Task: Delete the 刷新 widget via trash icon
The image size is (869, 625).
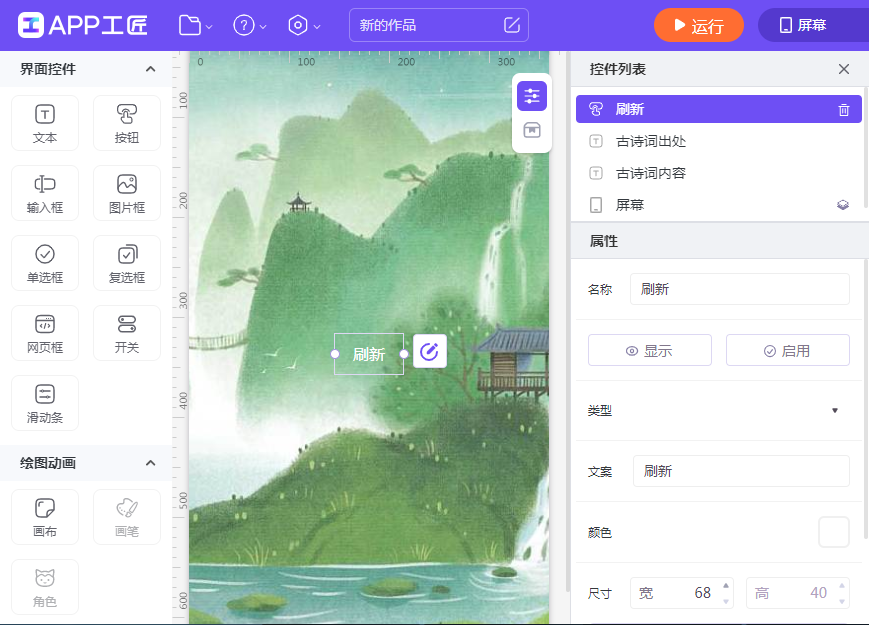Action: pos(844,110)
